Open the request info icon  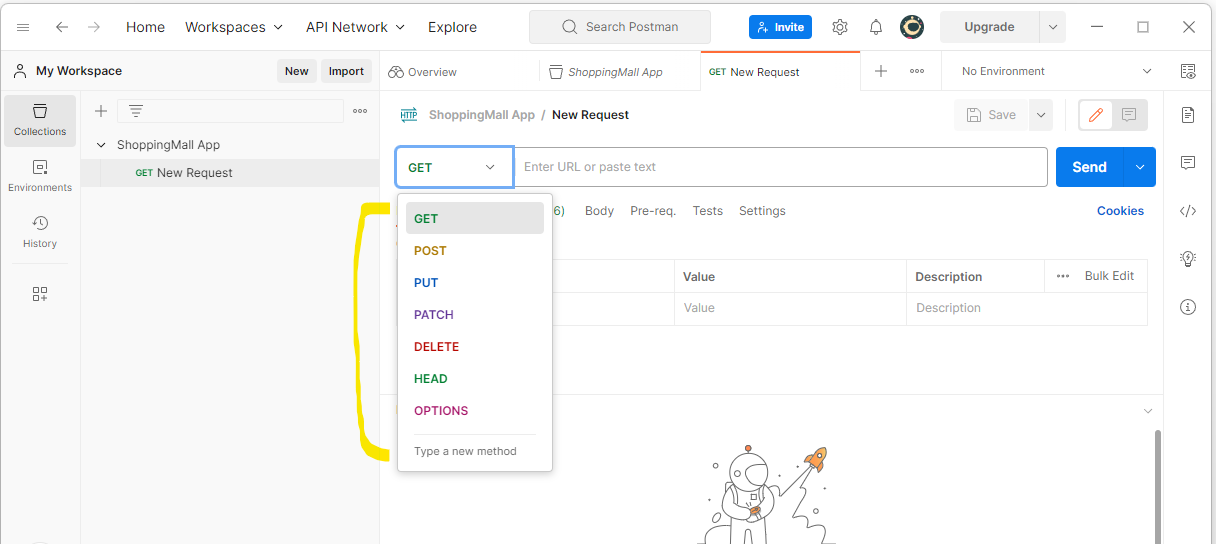[x=1188, y=307]
